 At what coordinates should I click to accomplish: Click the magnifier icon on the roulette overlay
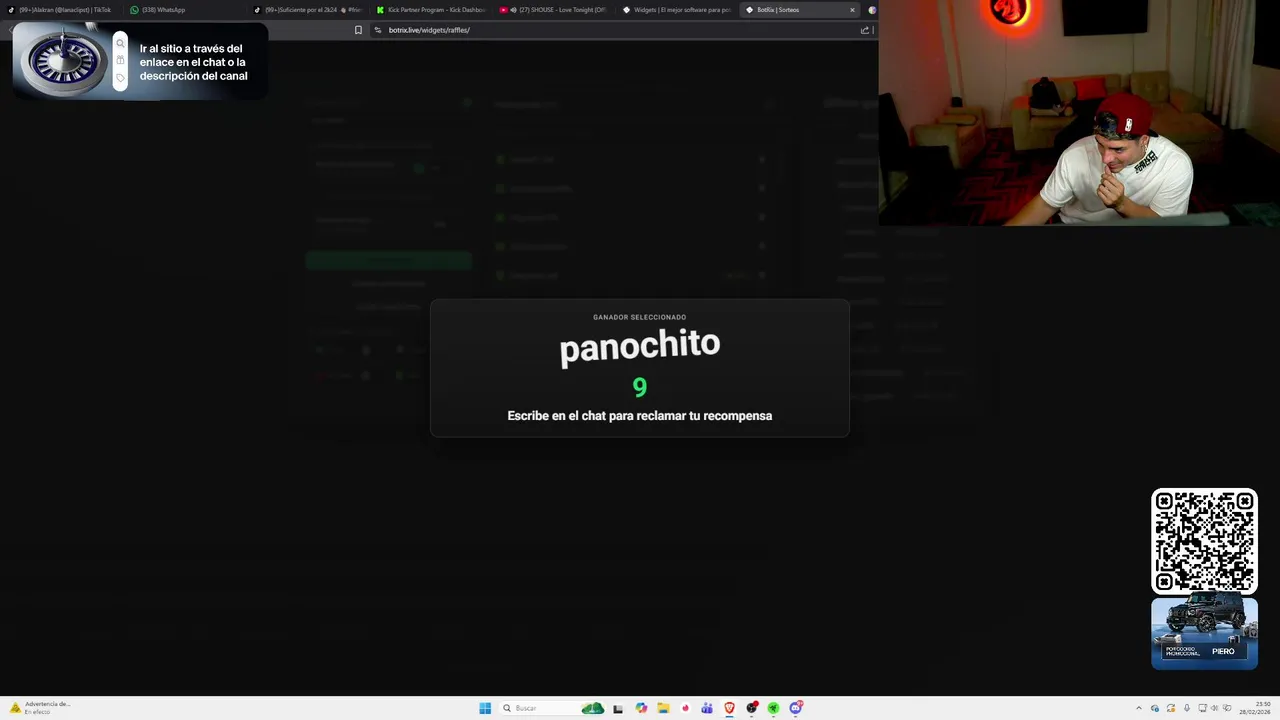(120, 44)
